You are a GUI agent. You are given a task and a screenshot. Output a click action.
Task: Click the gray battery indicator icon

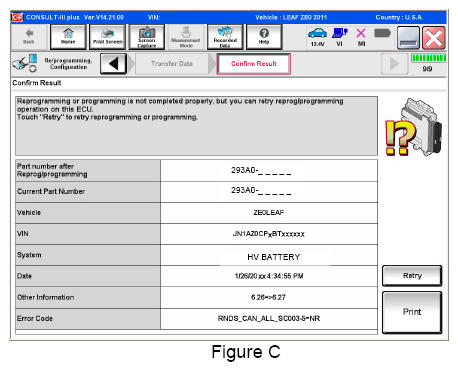[x=382, y=33]
